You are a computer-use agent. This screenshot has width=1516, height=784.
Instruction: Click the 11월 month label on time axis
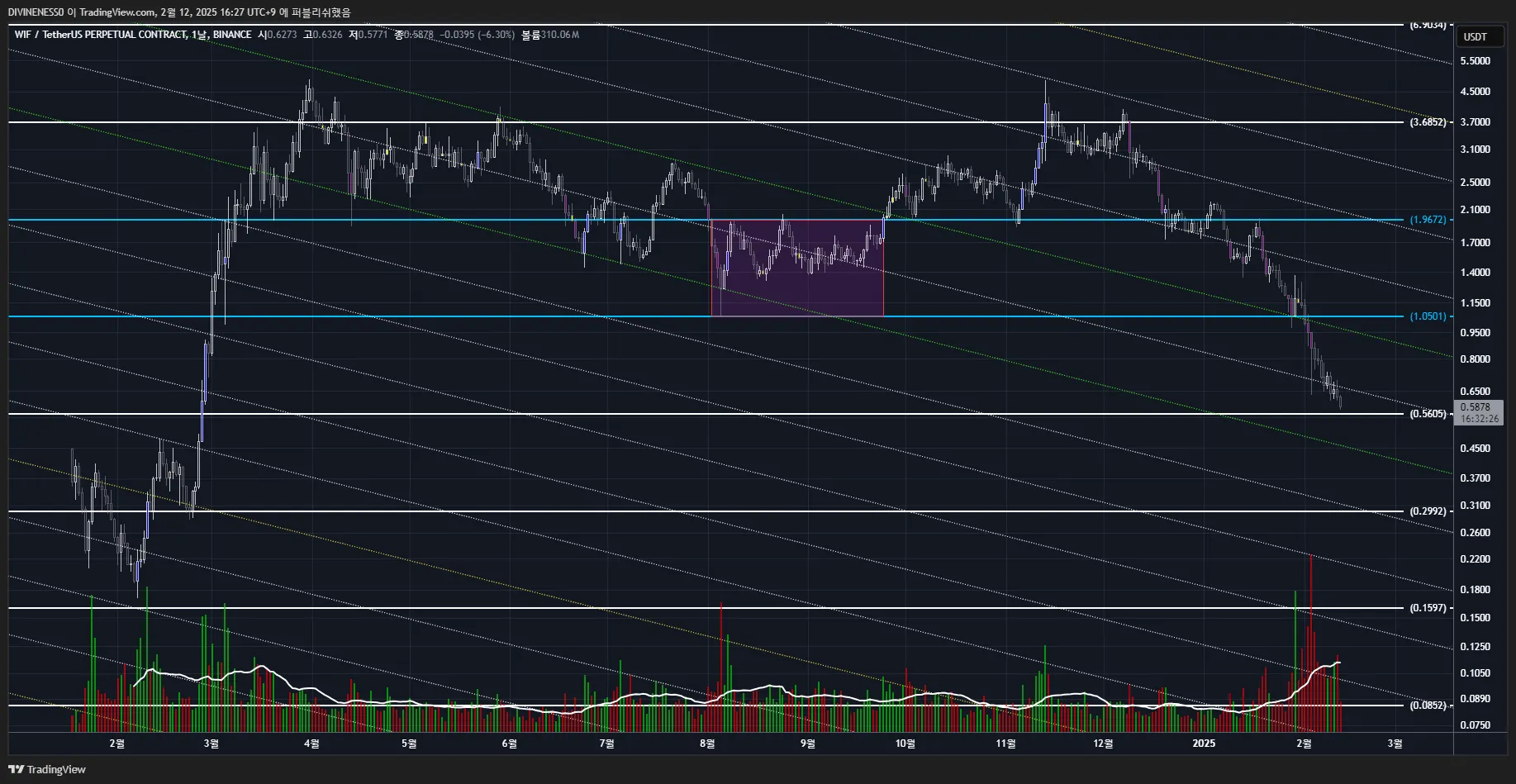click(1005, 744)
